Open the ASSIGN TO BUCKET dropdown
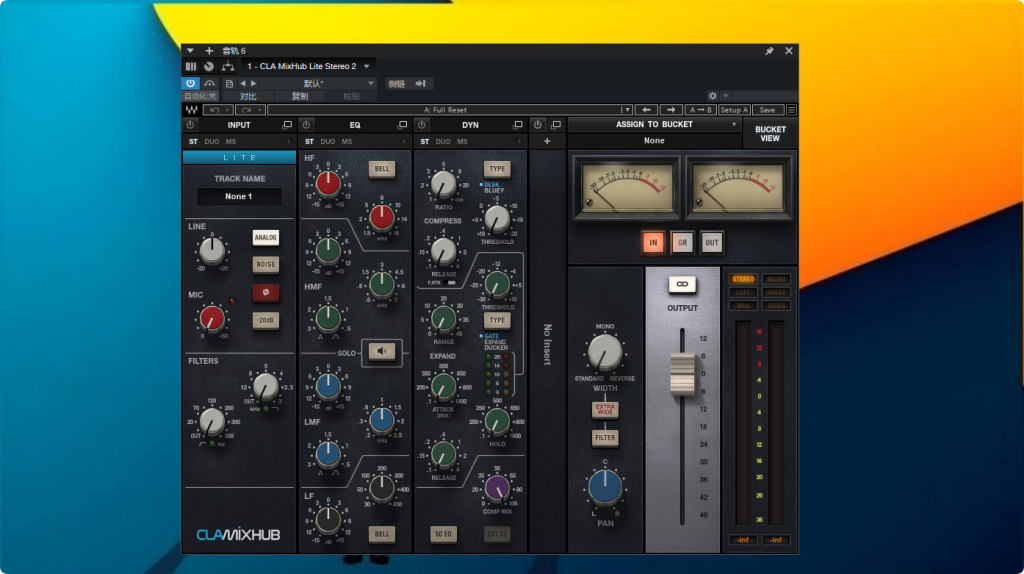The width and height of the screenshot is (1024, 574). point(654,125)
